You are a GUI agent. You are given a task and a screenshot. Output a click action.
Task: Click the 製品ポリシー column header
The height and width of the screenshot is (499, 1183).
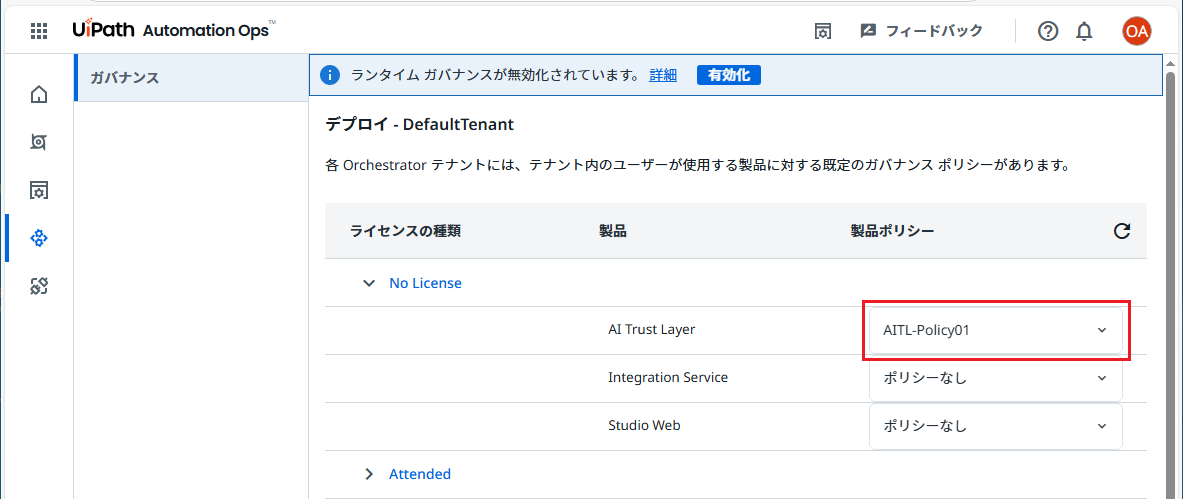point(893,231)
